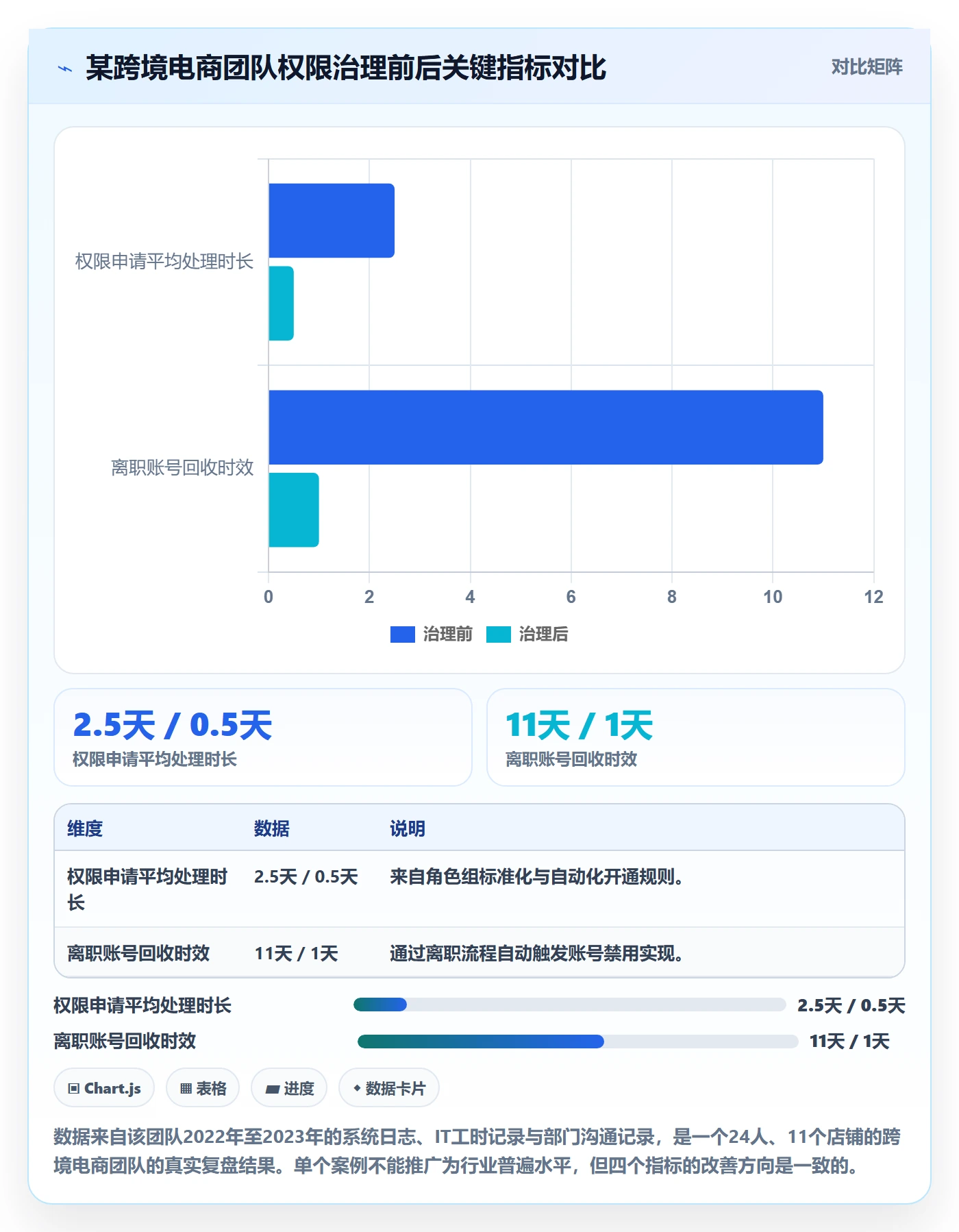The width and height of the screenshot is (959, 1232).
Task: Select the table cell 通过离职流程自动触发账号禁用实现。
Action: [x=537, y=954]
